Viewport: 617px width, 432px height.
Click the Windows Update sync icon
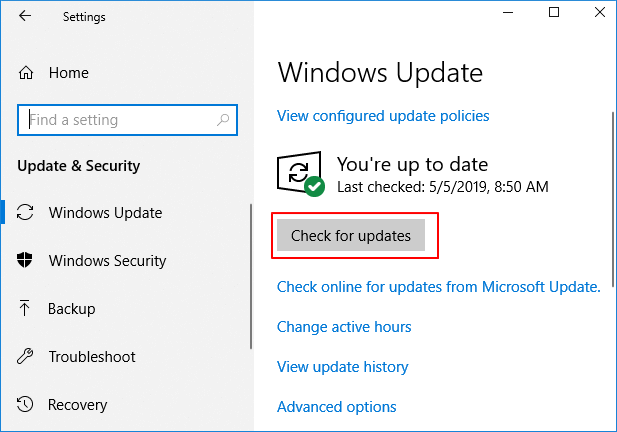[26, 213]
